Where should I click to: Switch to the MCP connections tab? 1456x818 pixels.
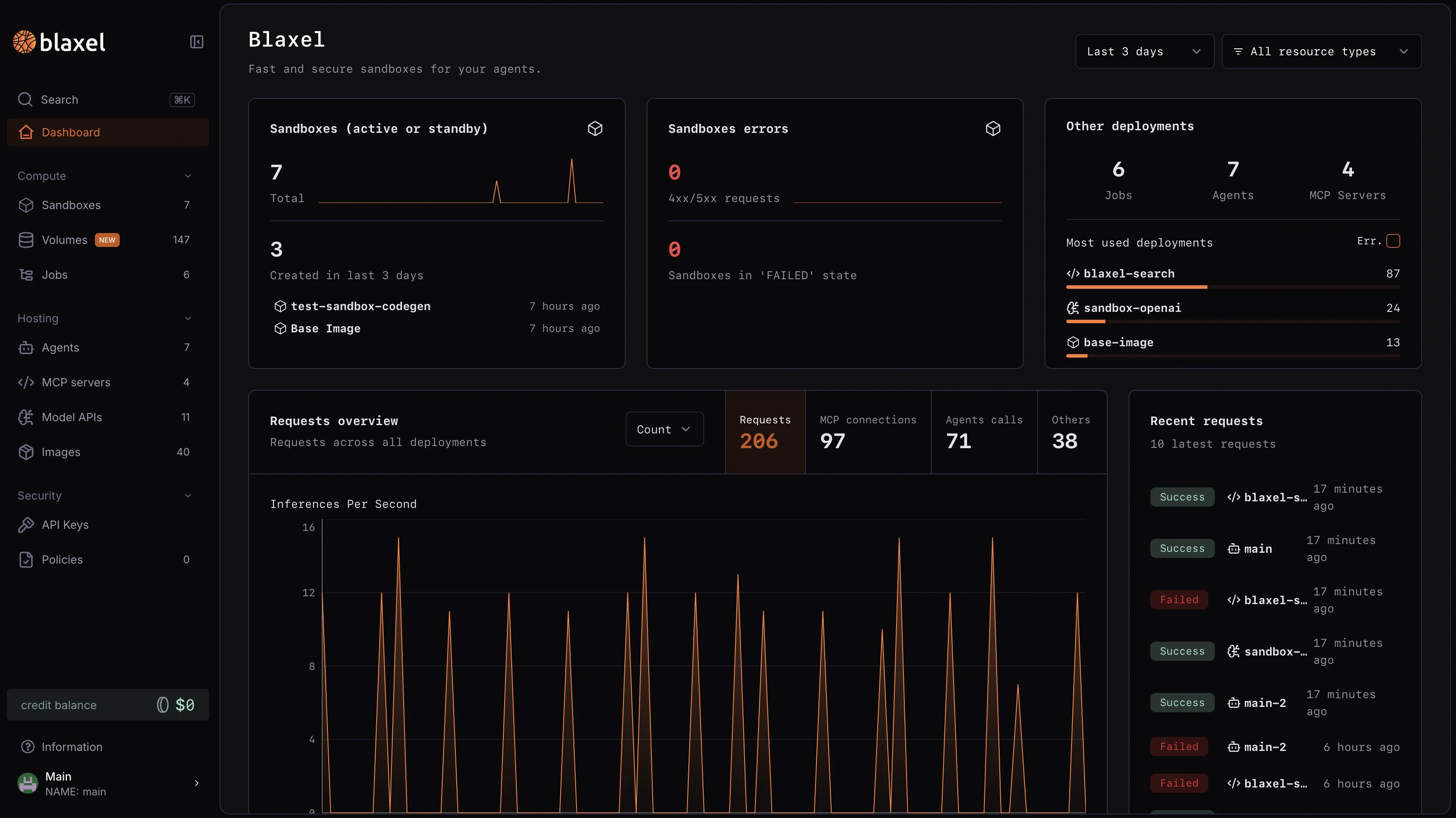click(868, 432)
